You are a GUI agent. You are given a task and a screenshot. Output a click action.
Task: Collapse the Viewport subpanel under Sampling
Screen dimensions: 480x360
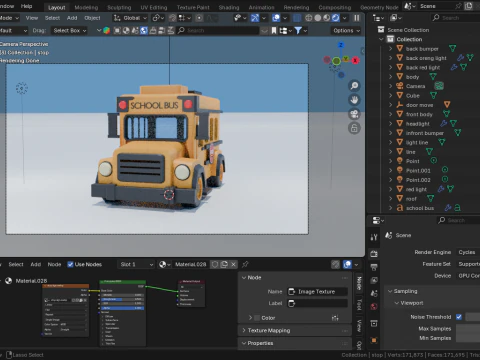pyautogui.click(x=397, y=303)
